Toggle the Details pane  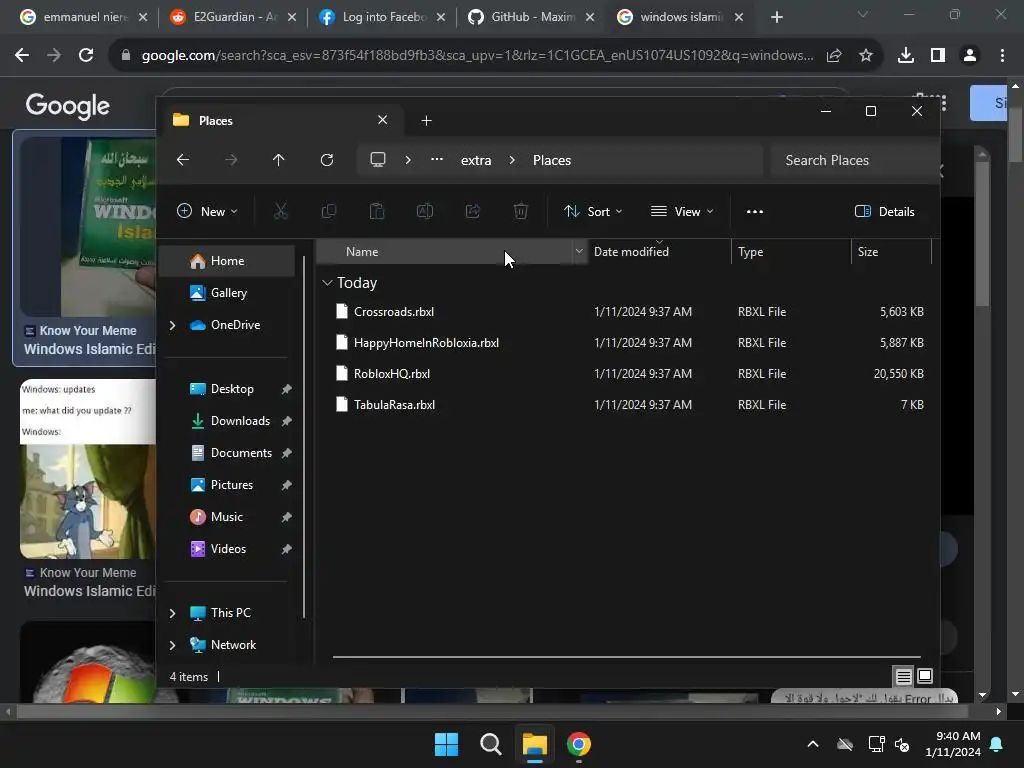click(885, 212)
